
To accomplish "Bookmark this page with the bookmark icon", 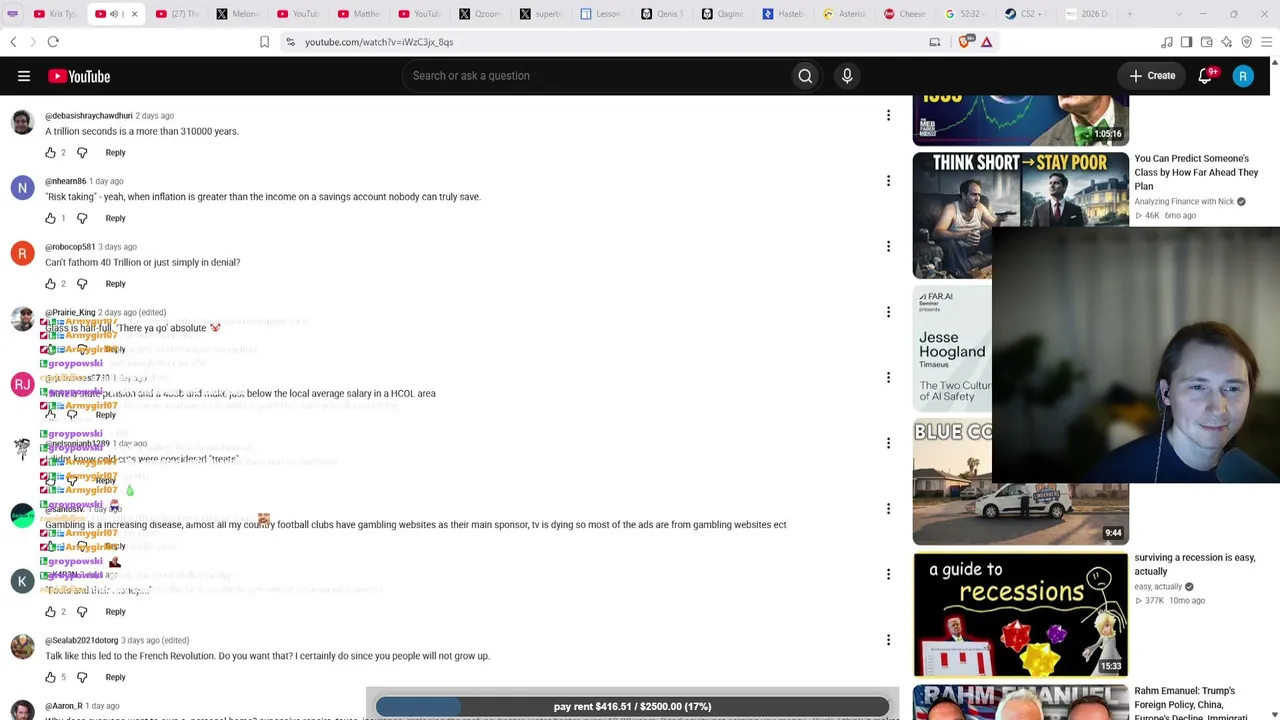I will 264,42.
